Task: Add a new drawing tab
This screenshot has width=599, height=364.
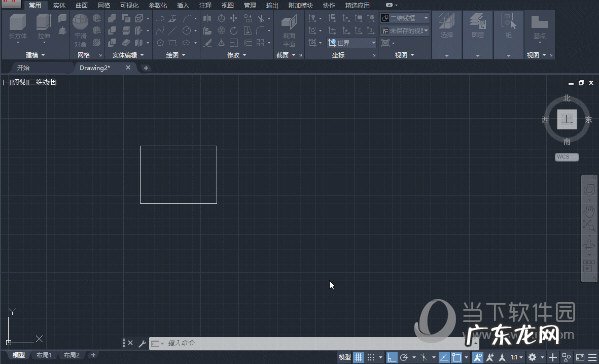Action: [146, 68]
